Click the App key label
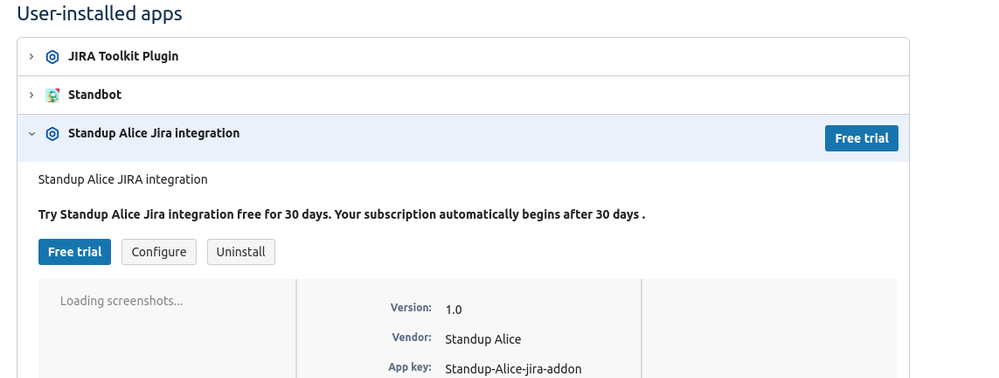 pos(410,367)
